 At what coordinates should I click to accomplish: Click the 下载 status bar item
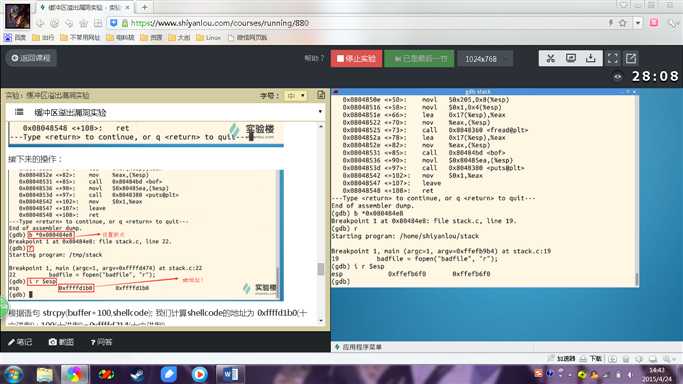pos(591,358)
